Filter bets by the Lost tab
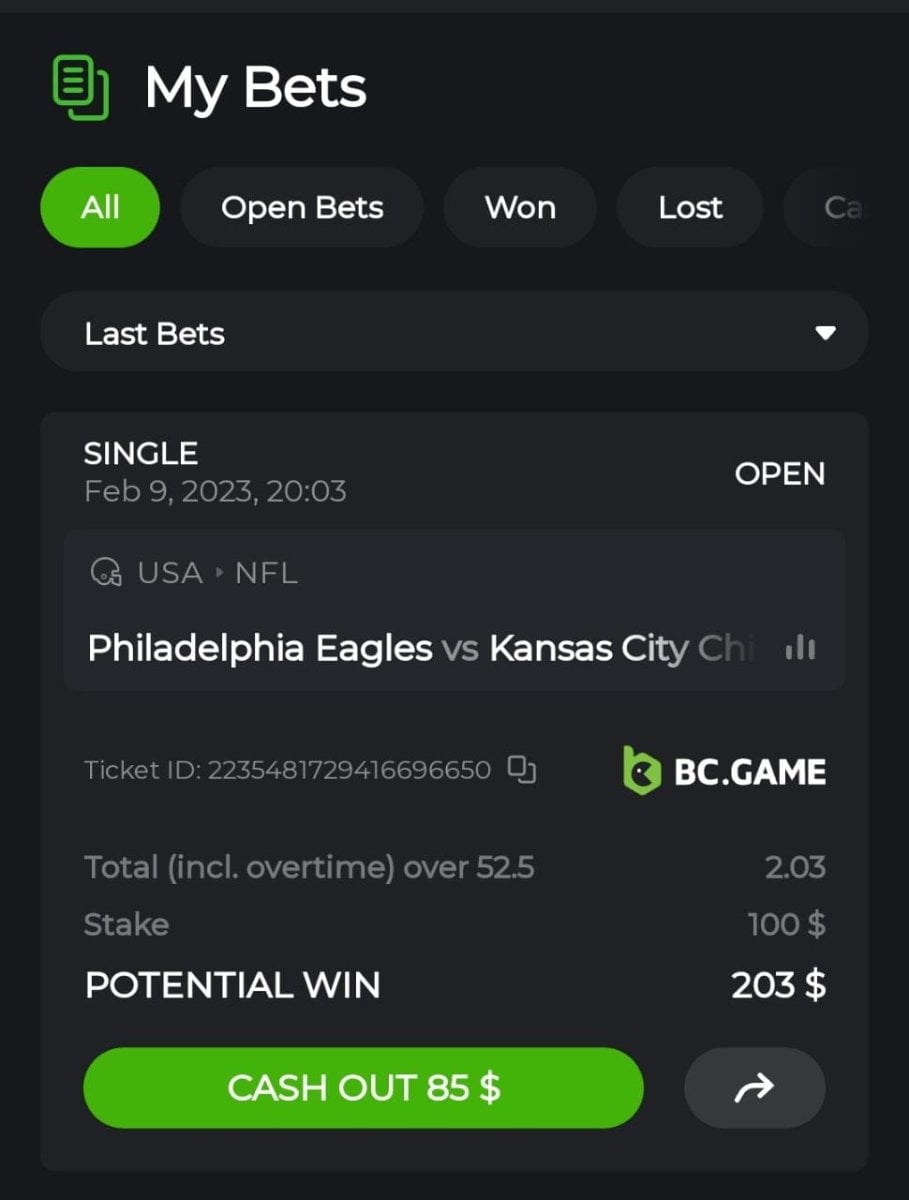The width and height of the screenshot is (909, 1200). click(690, 207)
